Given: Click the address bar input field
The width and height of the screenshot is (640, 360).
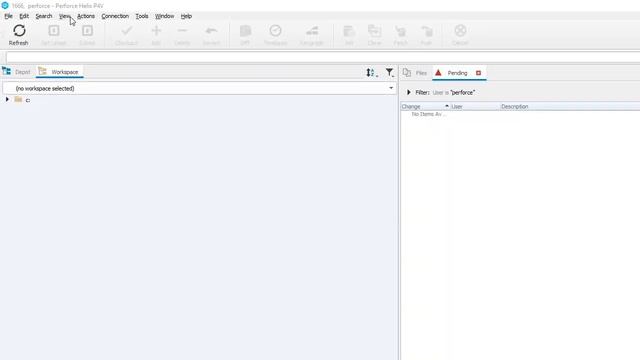Looking at the screenshot, I should pos(322,57).
